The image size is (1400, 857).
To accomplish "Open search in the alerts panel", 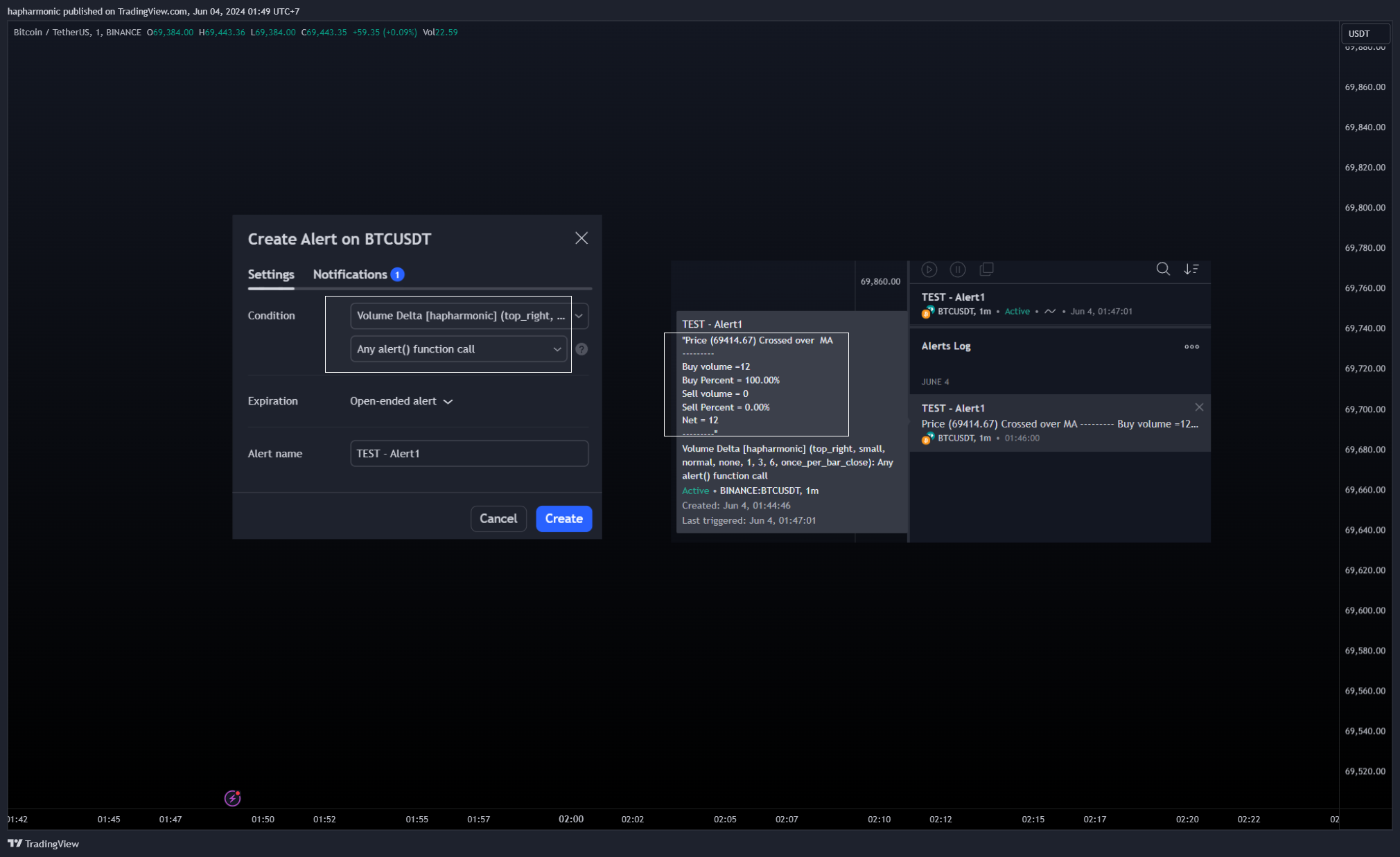I will click(x=1163, y=269).
